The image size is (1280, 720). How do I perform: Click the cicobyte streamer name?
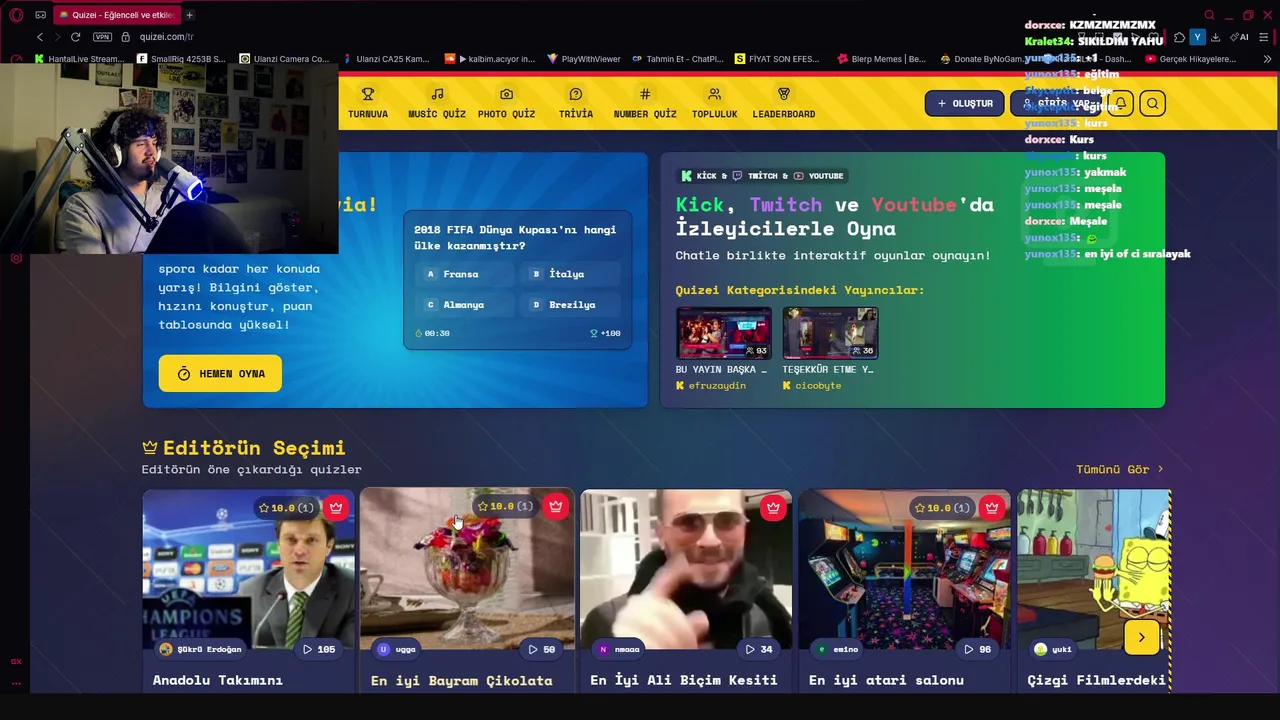click(817, 386)
